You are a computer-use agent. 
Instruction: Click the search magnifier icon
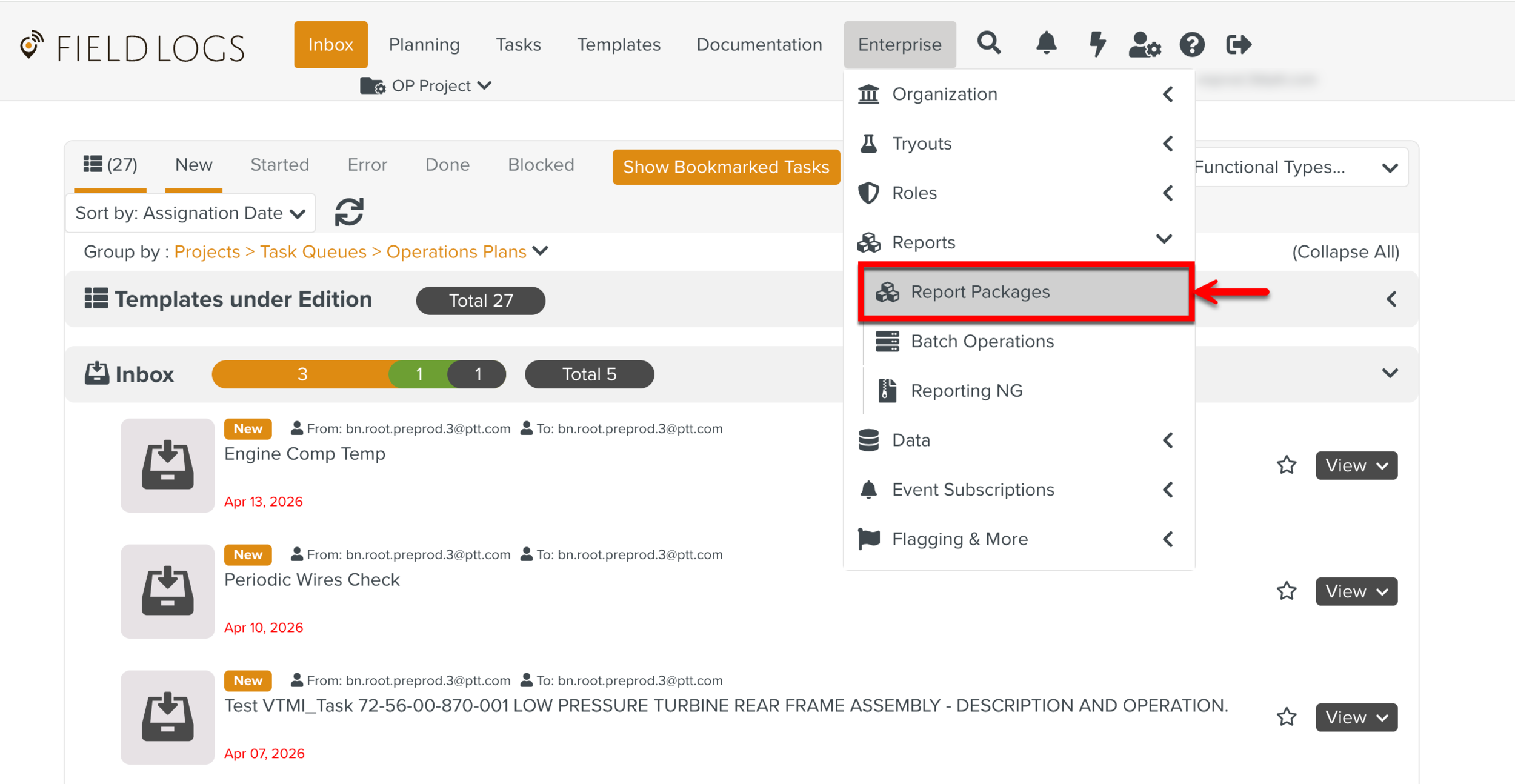coord(988,44)
